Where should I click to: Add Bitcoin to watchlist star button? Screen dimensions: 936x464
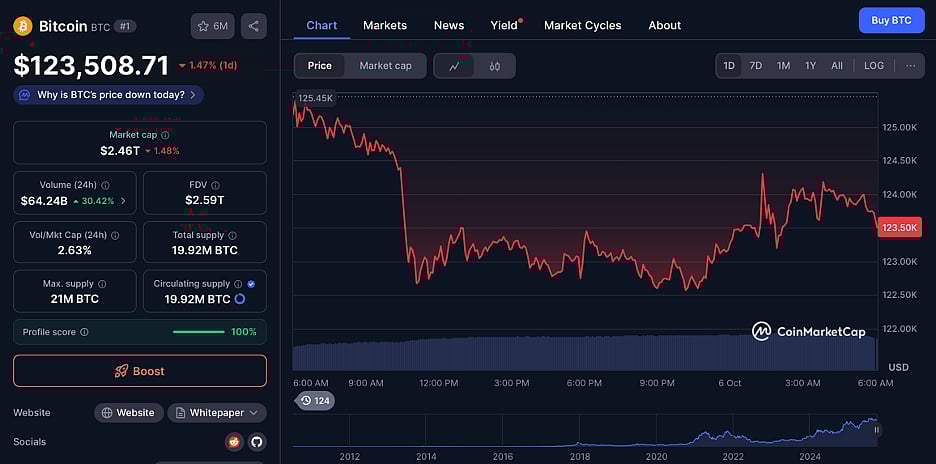213,26
